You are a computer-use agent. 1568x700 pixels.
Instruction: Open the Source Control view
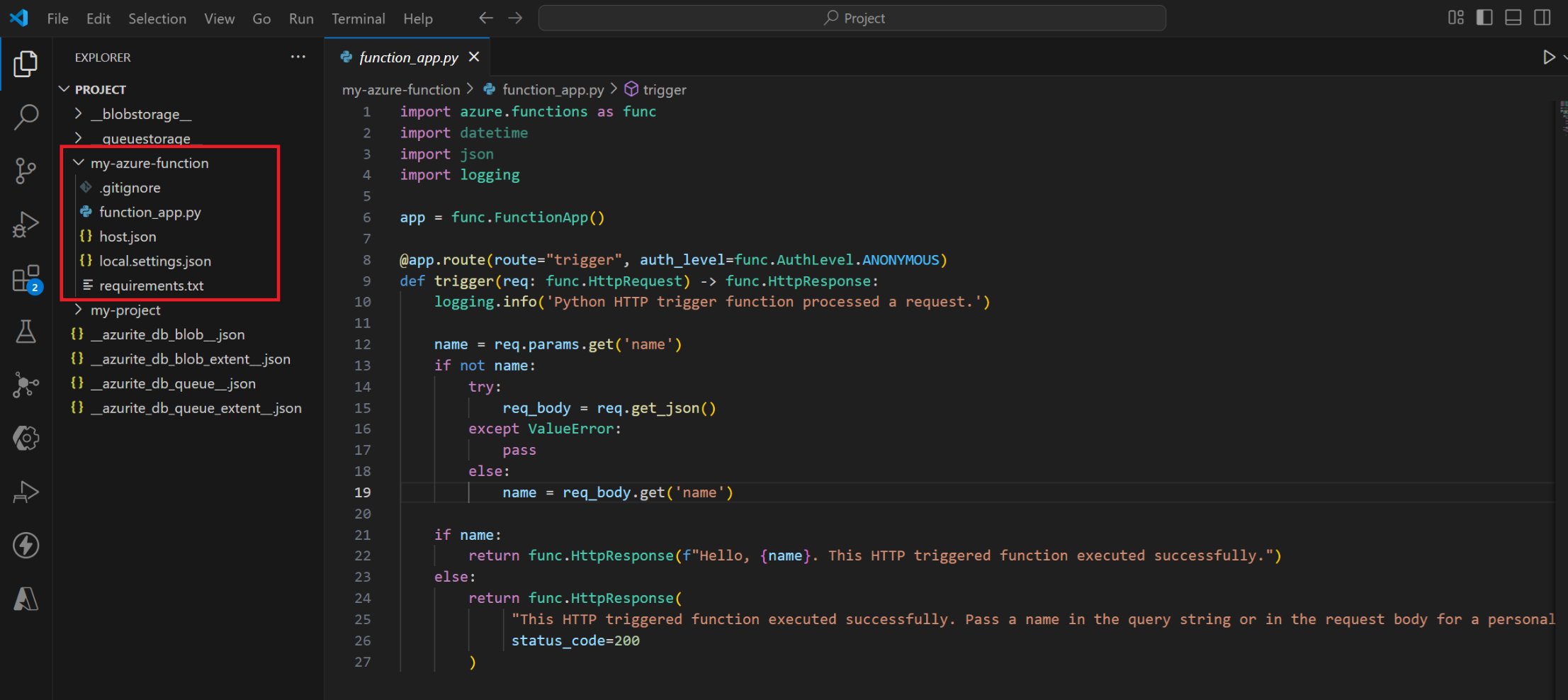26,171
